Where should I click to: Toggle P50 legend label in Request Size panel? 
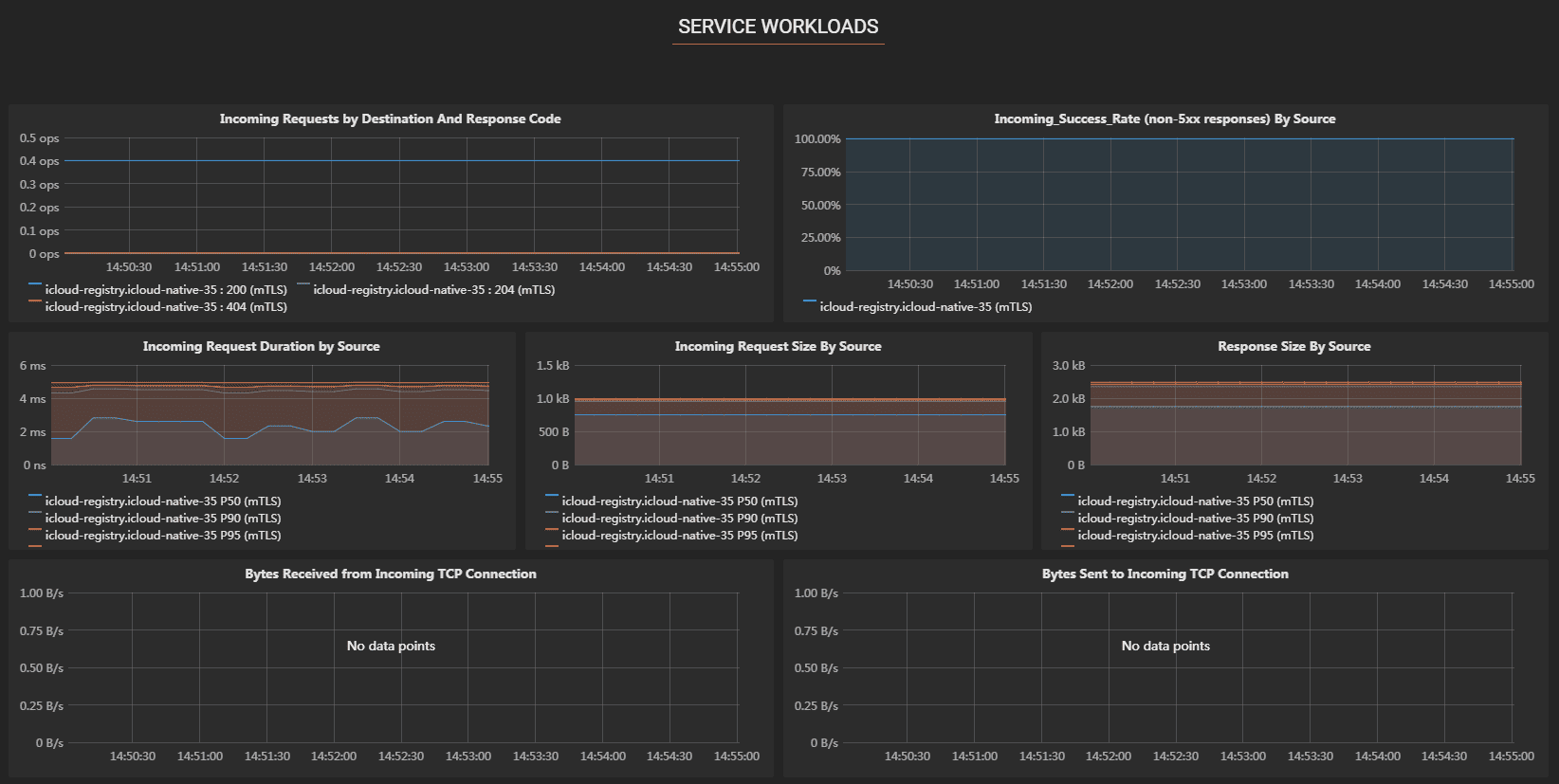pos(679,501)
